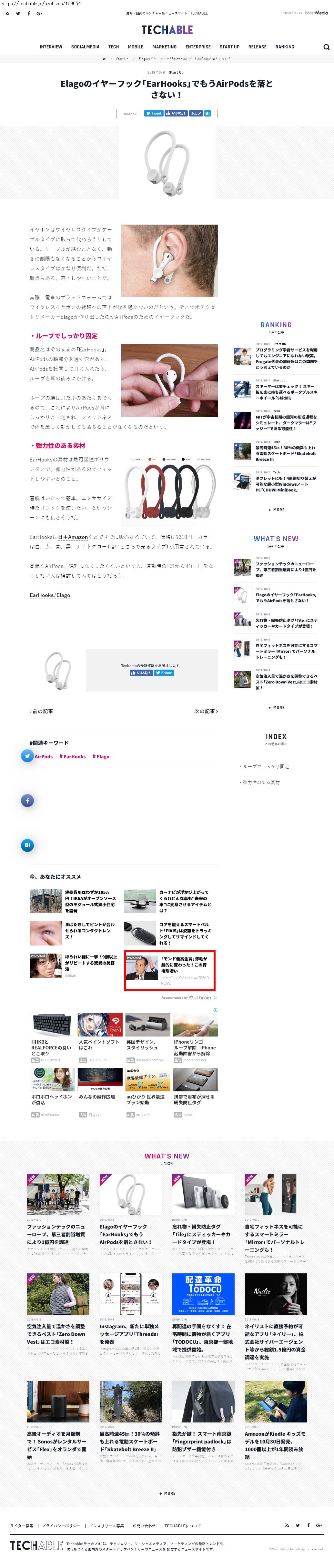Click the floating round Twitter share icon
Screen dimensions: 334x1568
click(x=27, y=756)
